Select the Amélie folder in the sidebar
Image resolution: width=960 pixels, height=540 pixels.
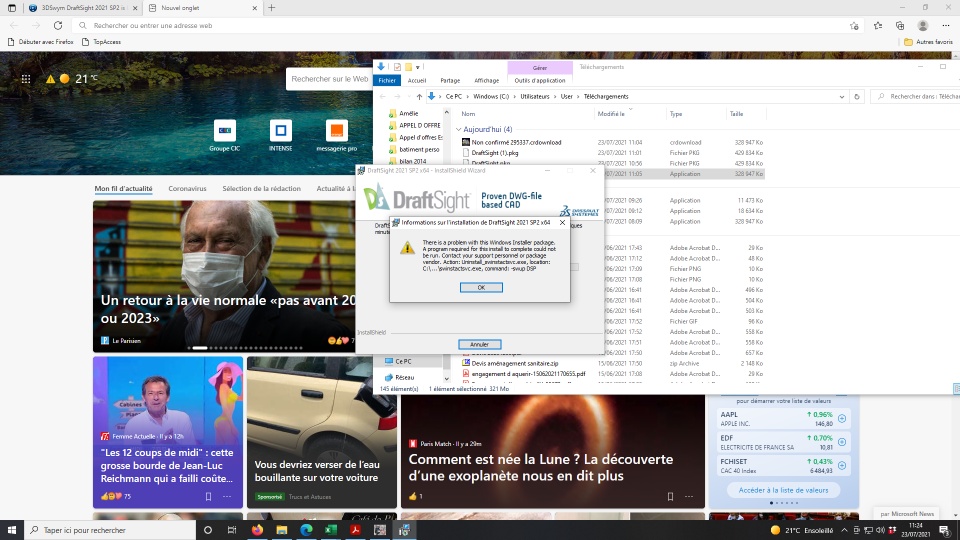click(408, 113)
